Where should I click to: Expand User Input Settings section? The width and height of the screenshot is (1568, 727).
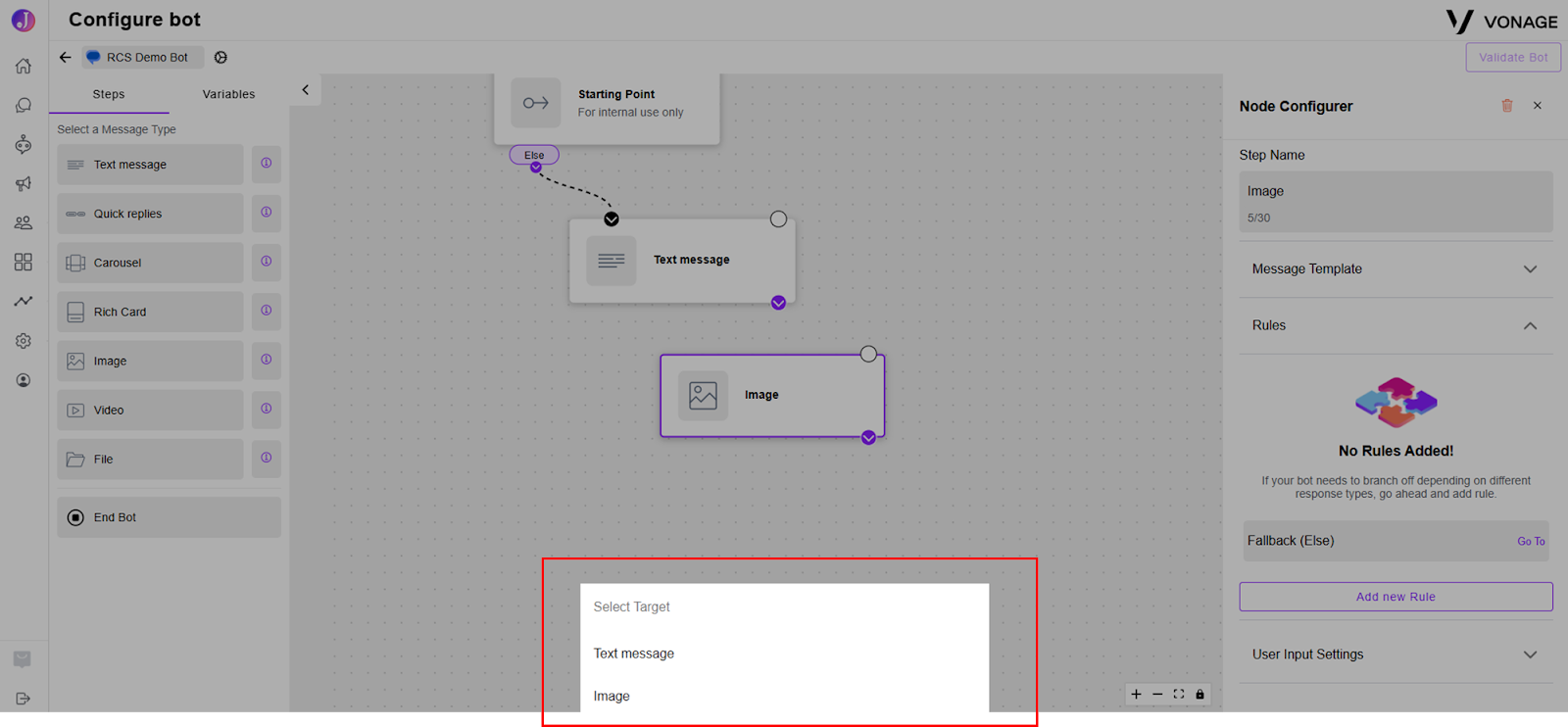(x=1396, y=654)
